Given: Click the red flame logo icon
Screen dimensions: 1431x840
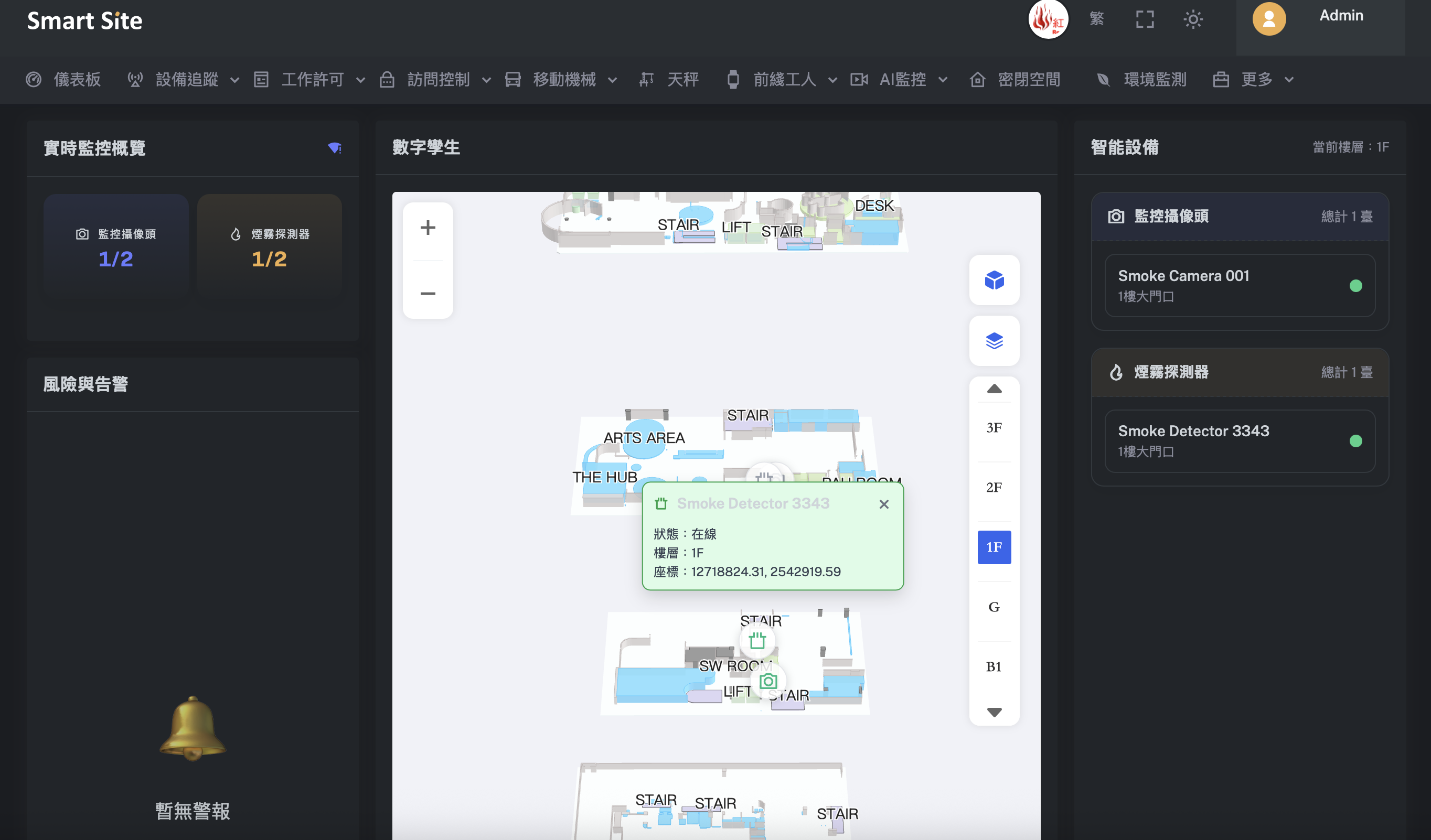Looking at the screenshot, I should 1048,19.
